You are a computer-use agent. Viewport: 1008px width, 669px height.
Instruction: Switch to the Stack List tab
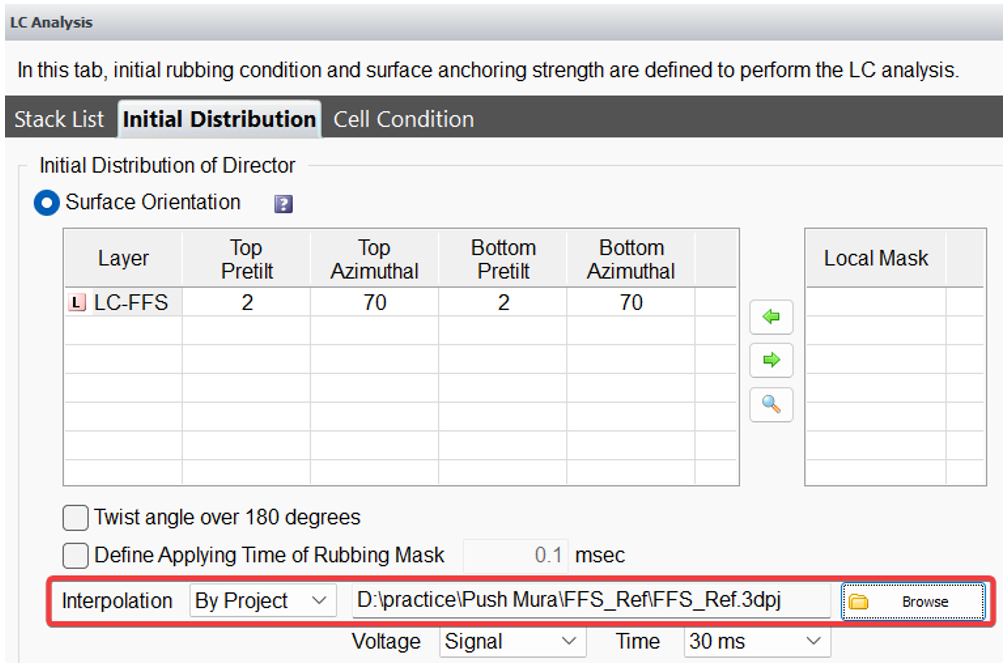(59, 119)
